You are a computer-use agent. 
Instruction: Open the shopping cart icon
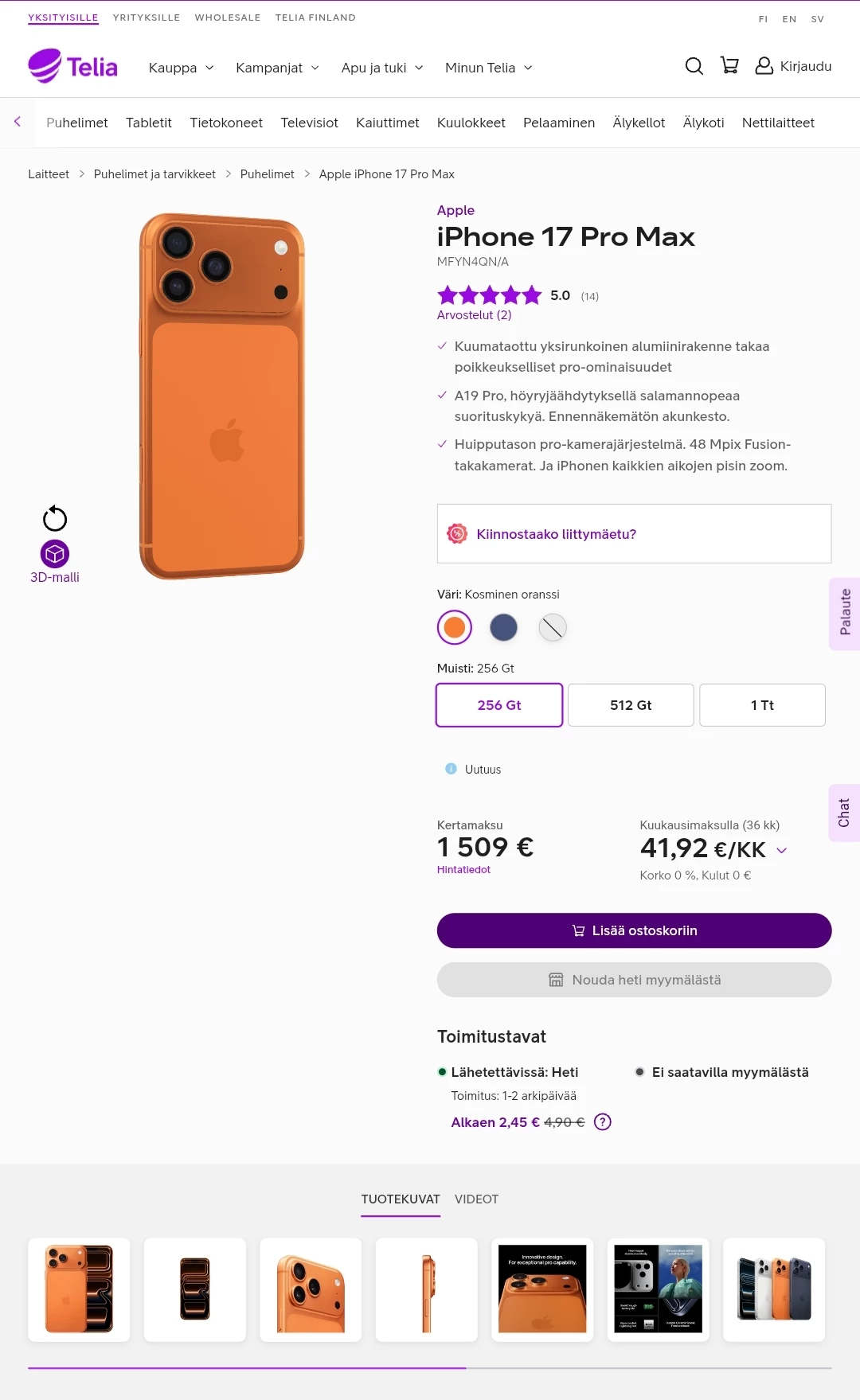point(729,66)
